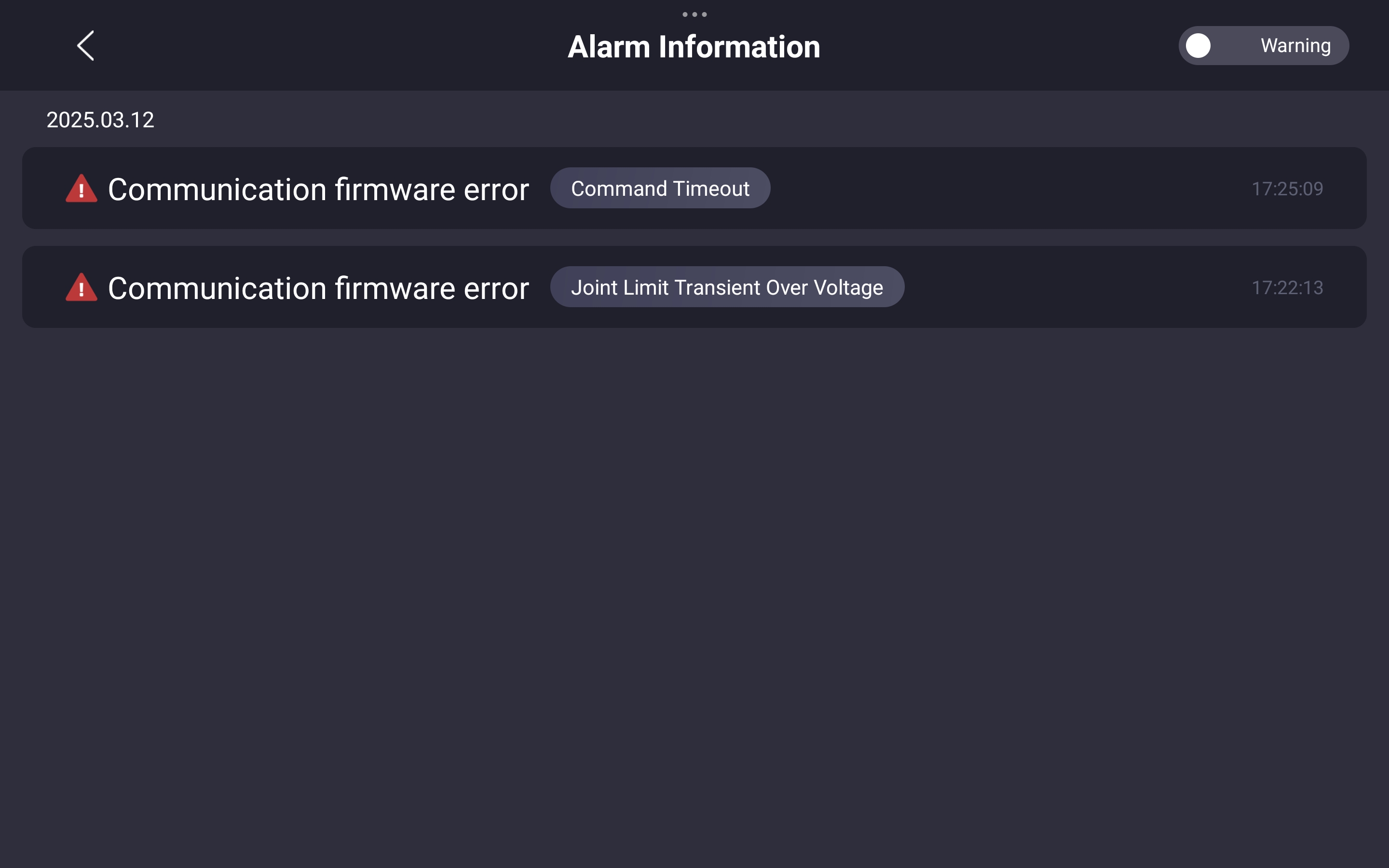
Task: Click the "Alarm Information" page title
Action: point(694,46)
